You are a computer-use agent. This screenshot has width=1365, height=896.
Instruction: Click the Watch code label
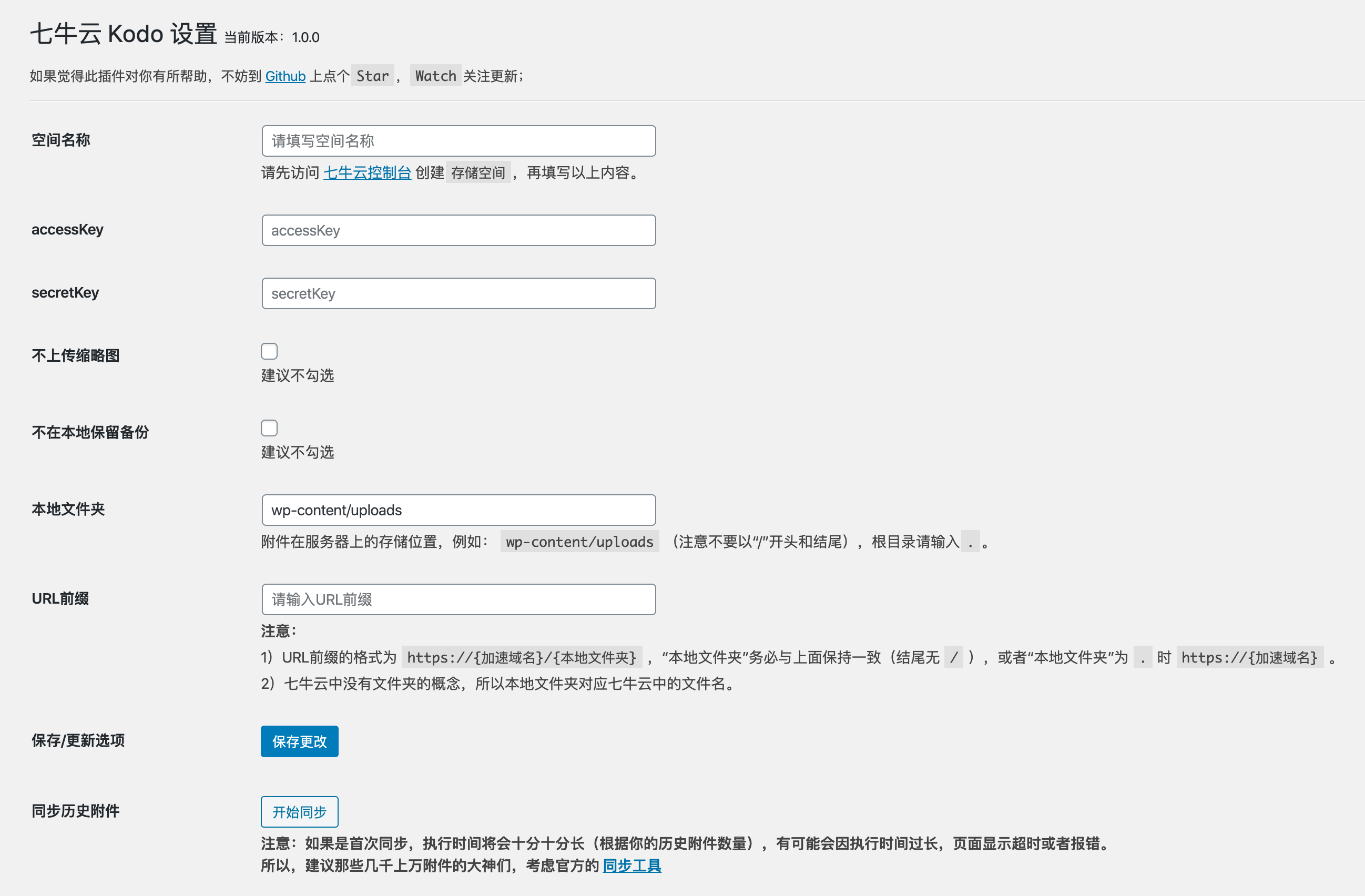[435, 76]
